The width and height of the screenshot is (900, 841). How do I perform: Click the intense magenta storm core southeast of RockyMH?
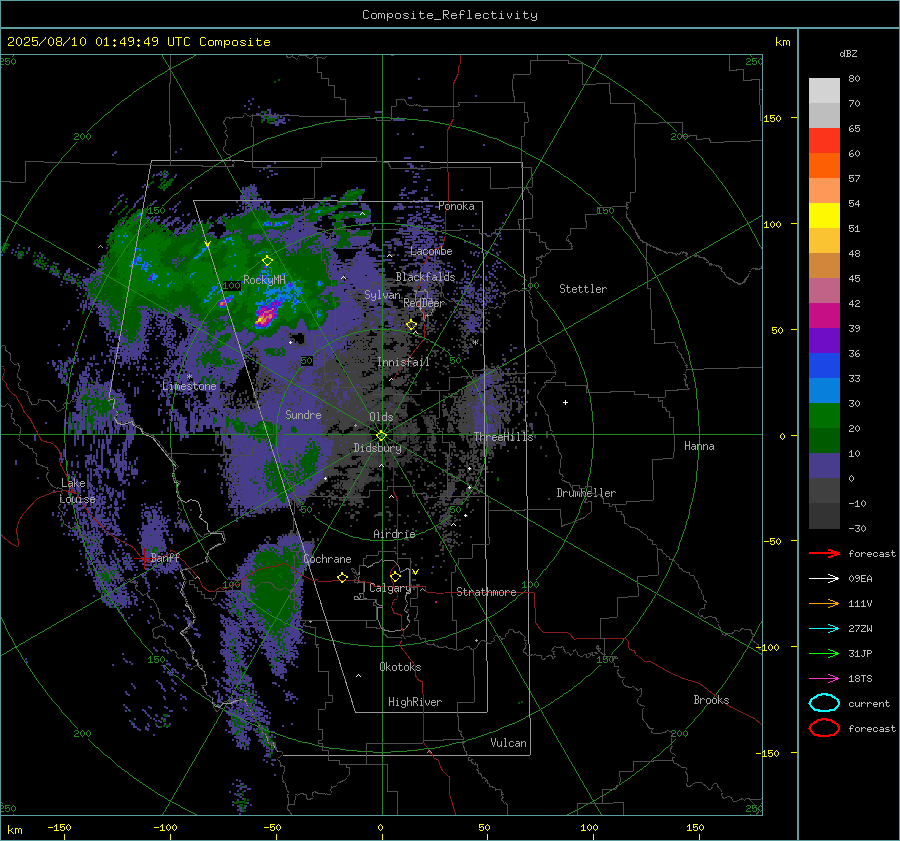pos(265,316)
